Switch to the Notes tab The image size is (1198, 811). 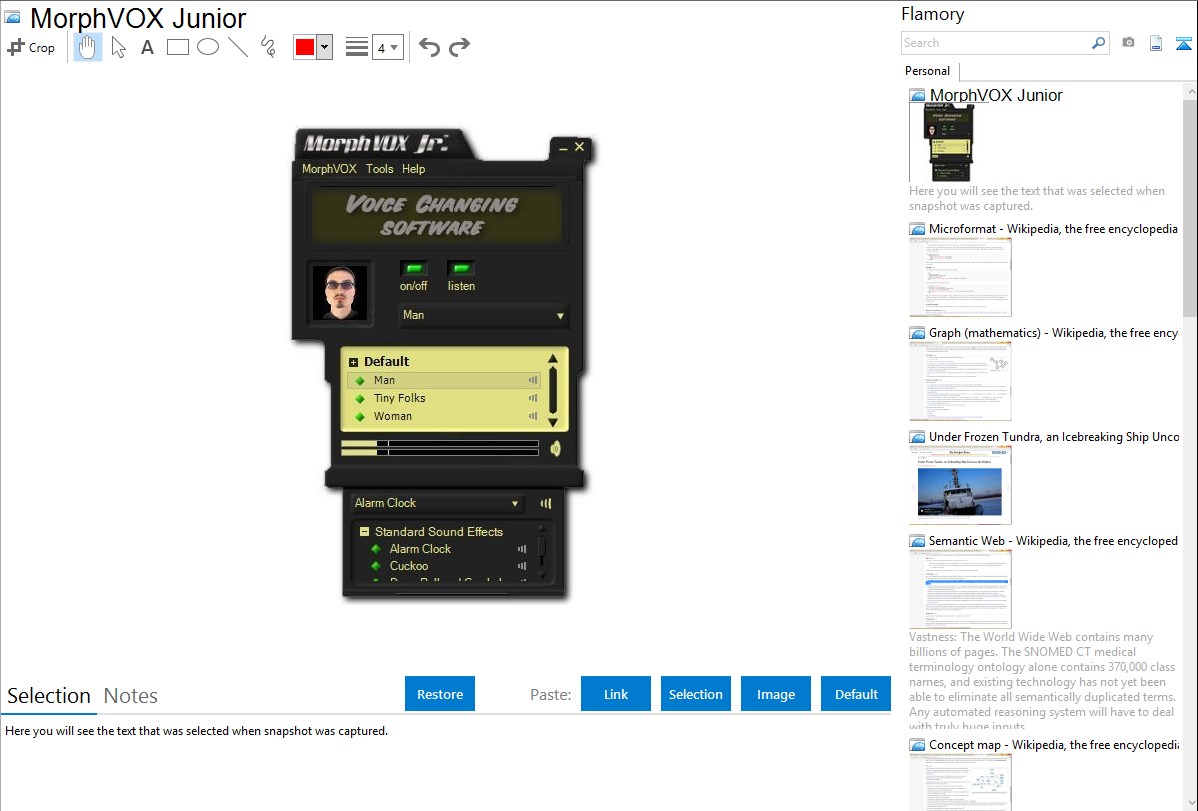[131, 696]
